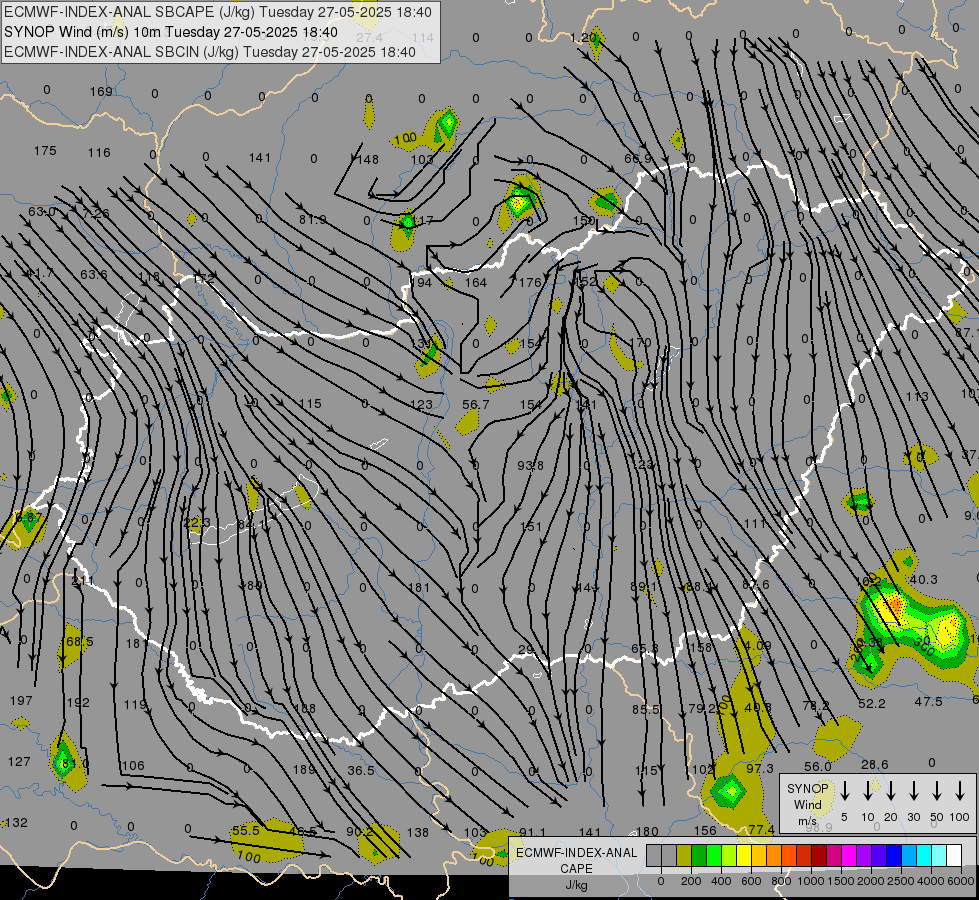Pick the pure yellow CAPE legend swatch
979x900 pixels.
(744, 856)
